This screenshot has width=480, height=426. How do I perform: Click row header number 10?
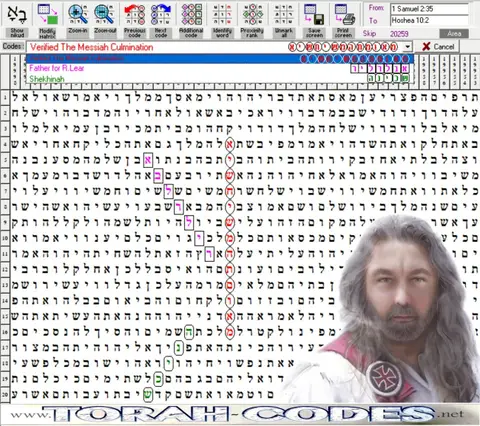click(5, 238)
